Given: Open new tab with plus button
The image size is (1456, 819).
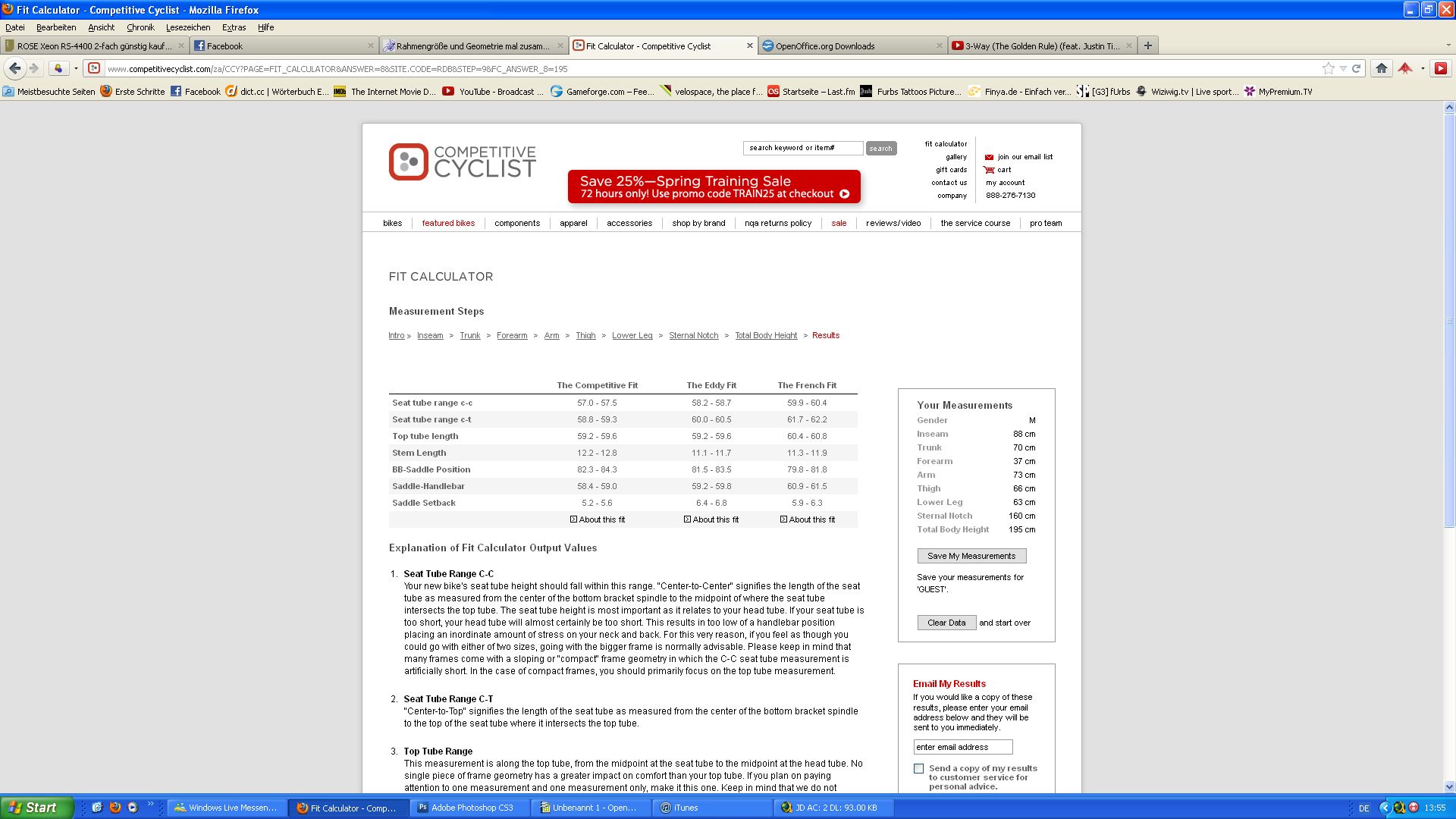Looking at the screenshot, I should [x=1148, y=45].
